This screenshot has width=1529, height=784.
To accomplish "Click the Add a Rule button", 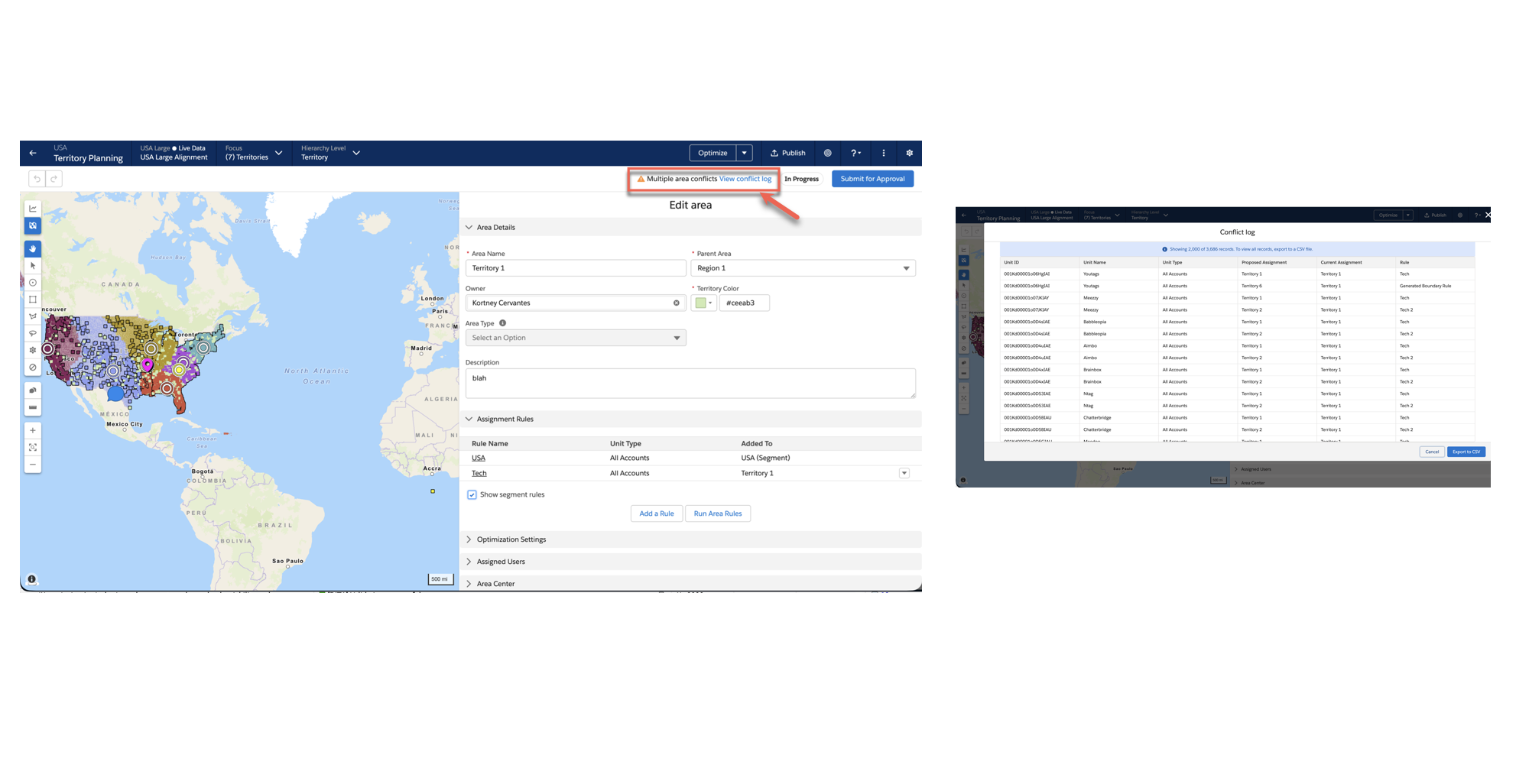I will click(x=657, y=513).
